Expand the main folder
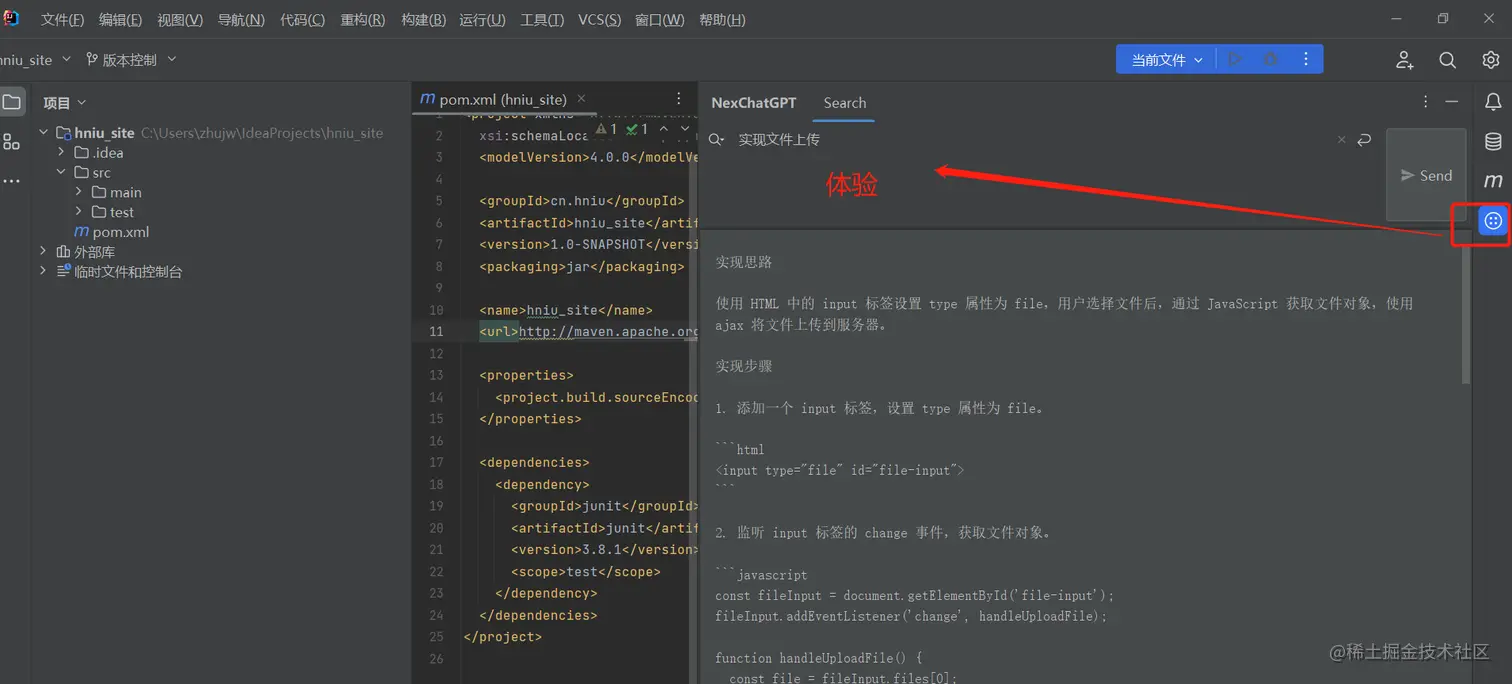The height and width of the screenshot is (684, 1512). pos(79,192)
